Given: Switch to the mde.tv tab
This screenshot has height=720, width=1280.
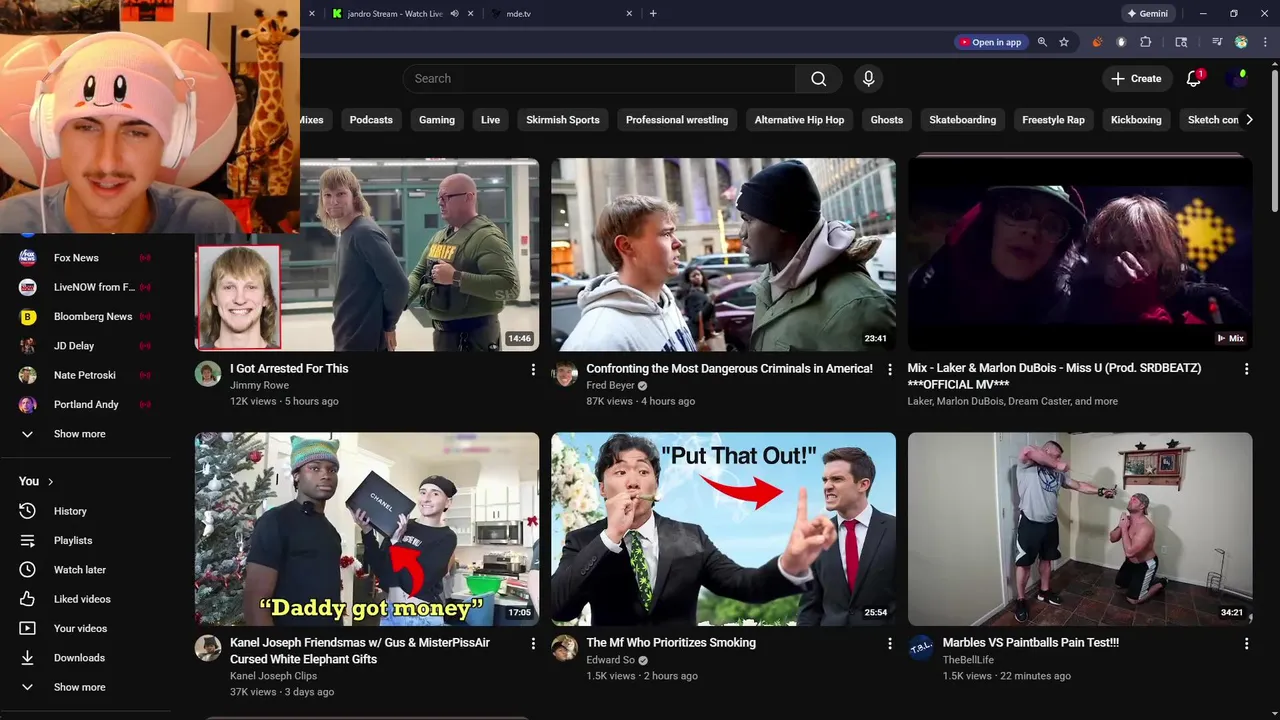Looking at the screenshot, I should click(560, 14).
